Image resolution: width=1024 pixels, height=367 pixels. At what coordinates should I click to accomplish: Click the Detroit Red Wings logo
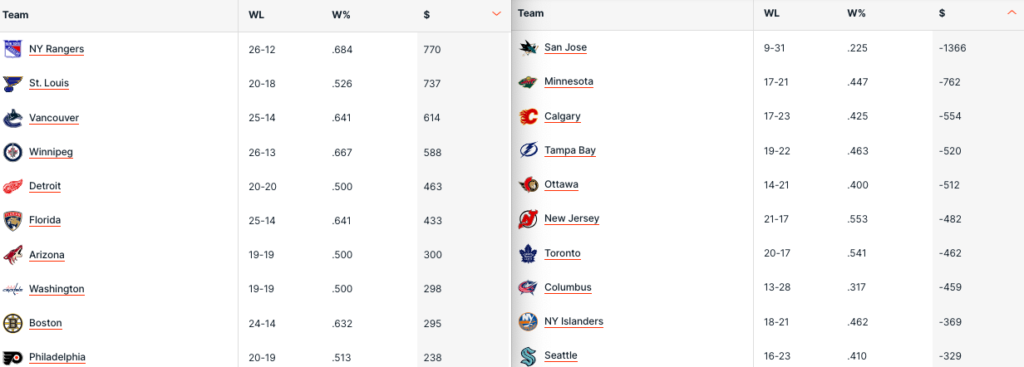click(12, 186)
